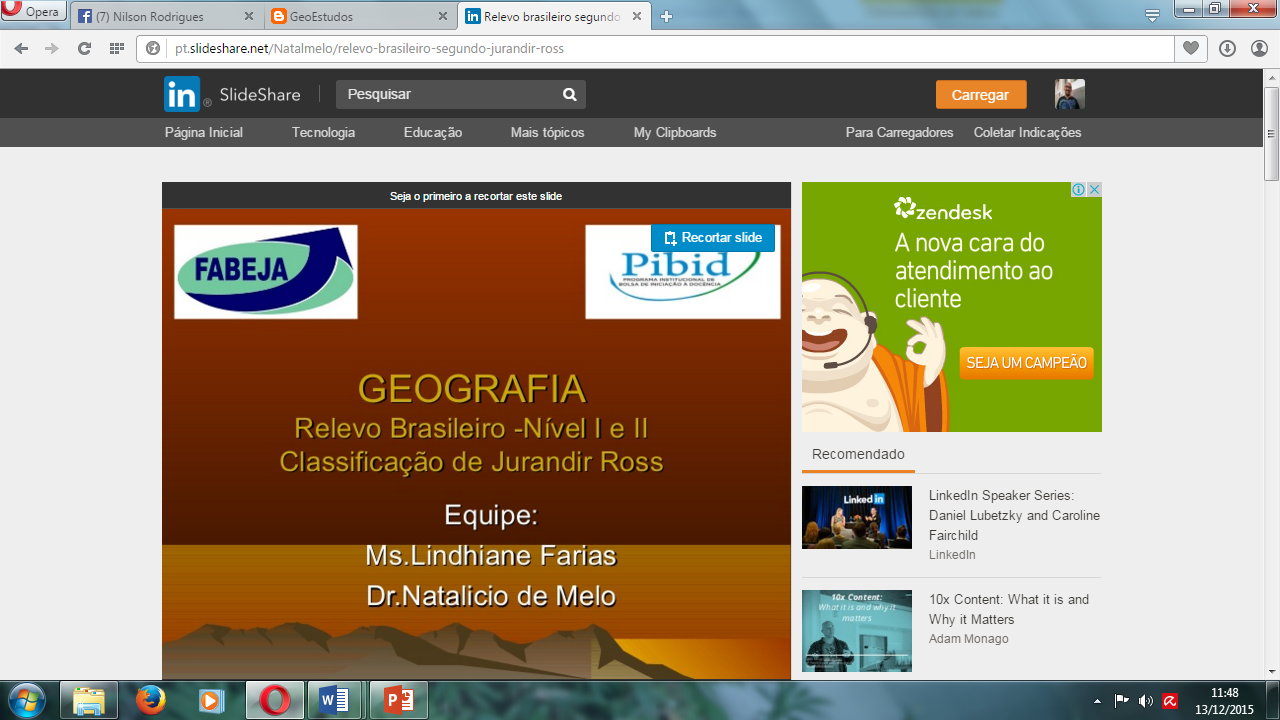
Task: Close the zendesk advertisement with the X
Action: [x=1094, y=190]
